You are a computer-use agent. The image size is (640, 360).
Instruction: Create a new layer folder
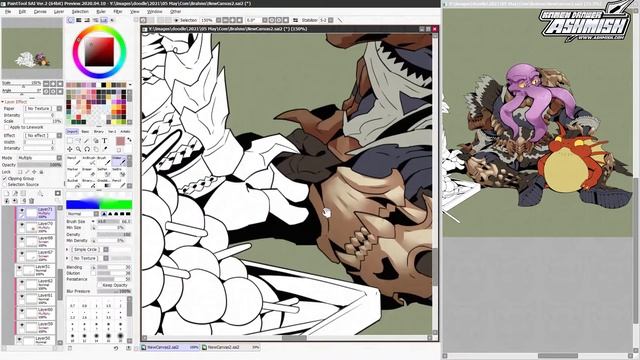click(23, 193)
